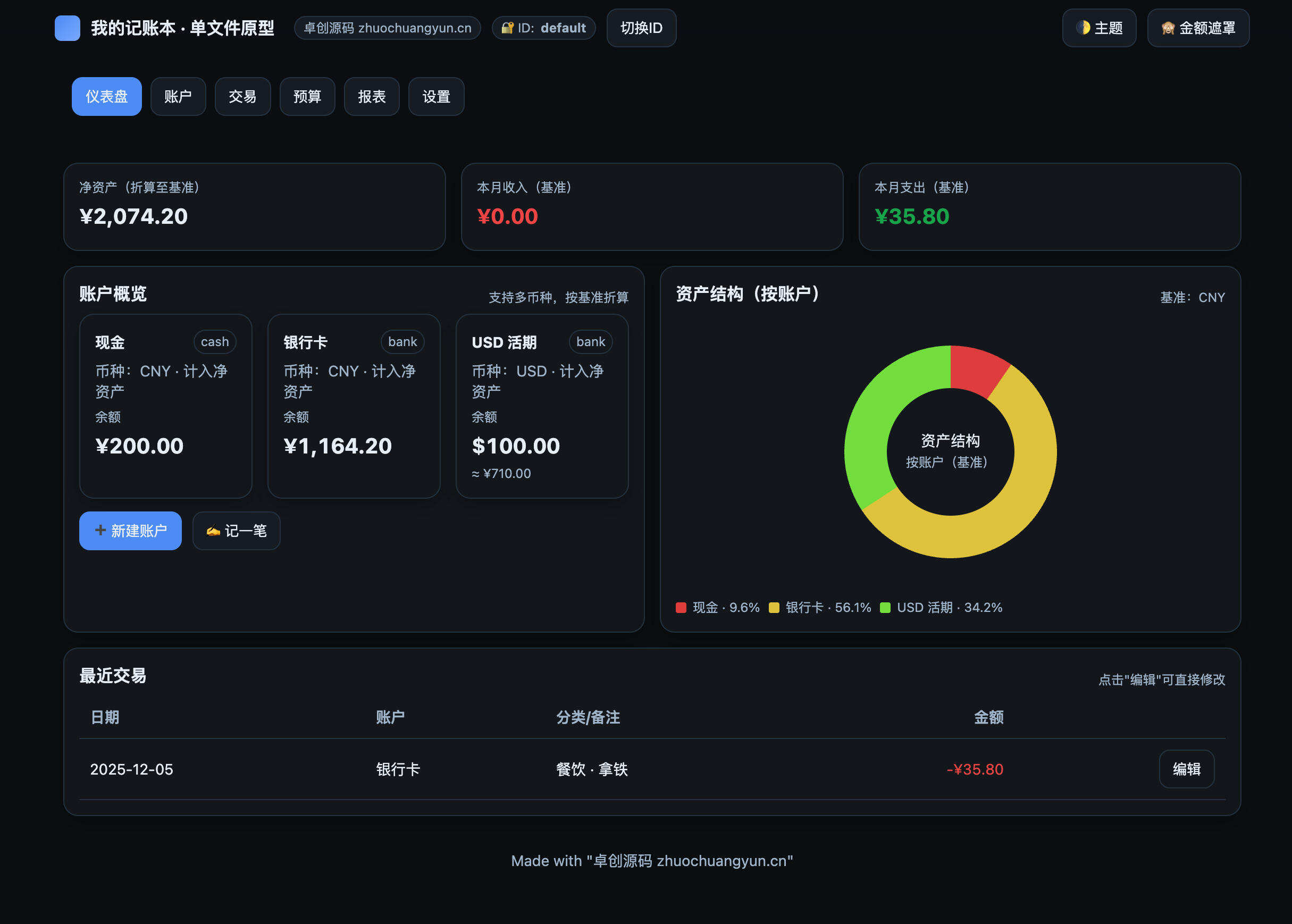The image size is (1292, 924).
Task: Click the blue app logo icon
Action: pyautogui.click(x=67, y=27)
